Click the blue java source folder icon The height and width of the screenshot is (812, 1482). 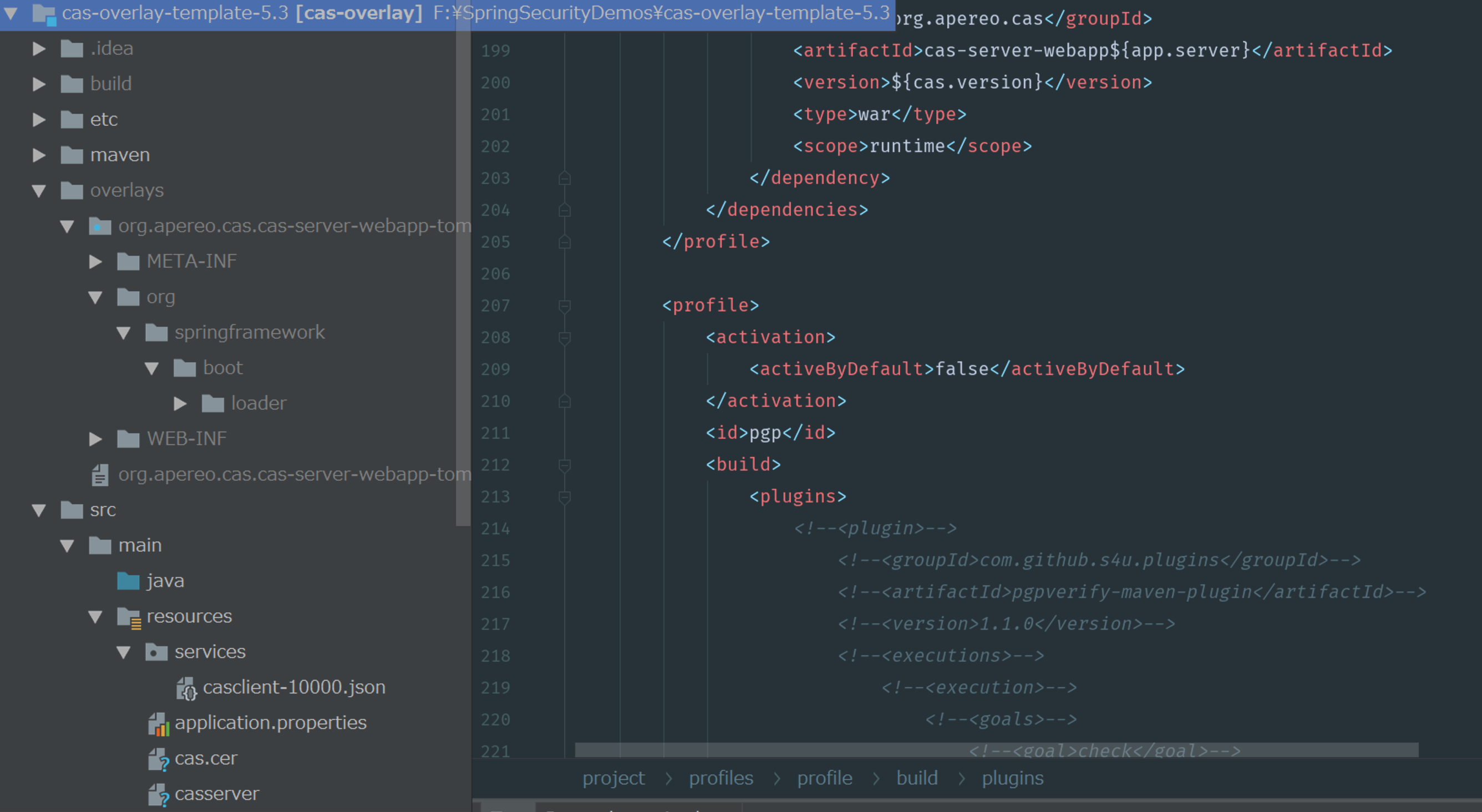pyautogui.click(x=128, y=581)
